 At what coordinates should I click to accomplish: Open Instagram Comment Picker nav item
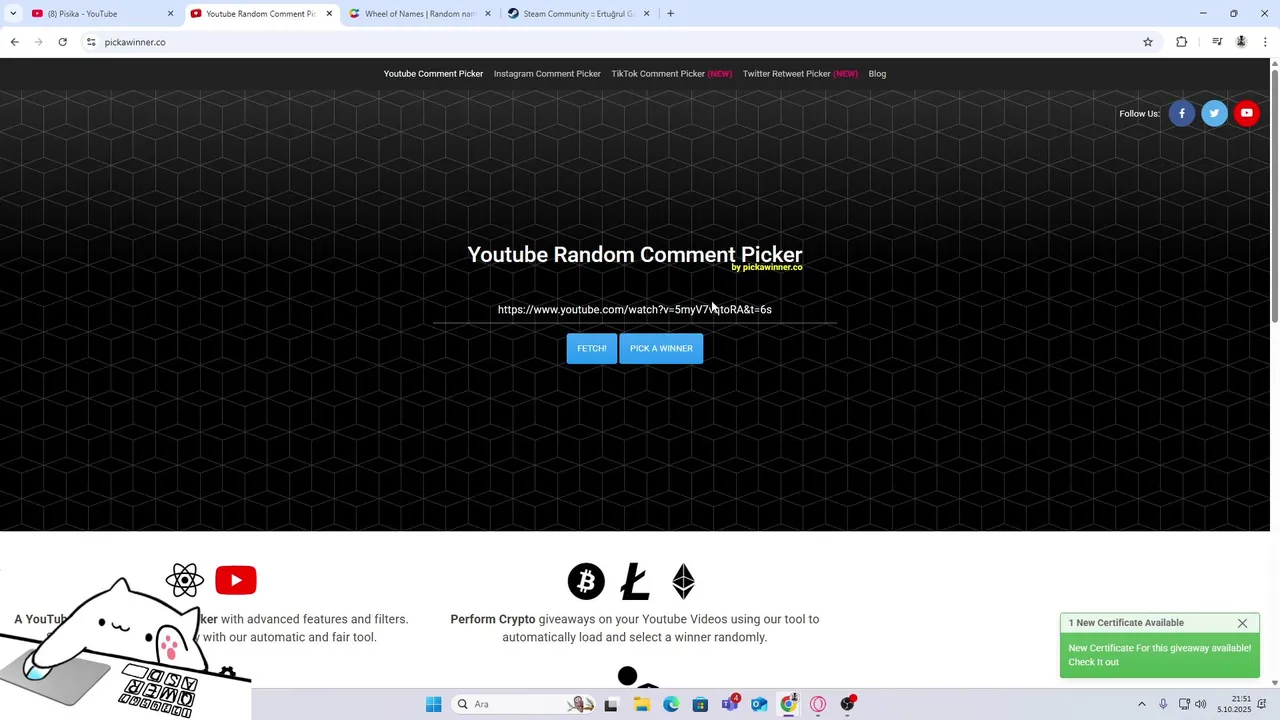[547, 73]
